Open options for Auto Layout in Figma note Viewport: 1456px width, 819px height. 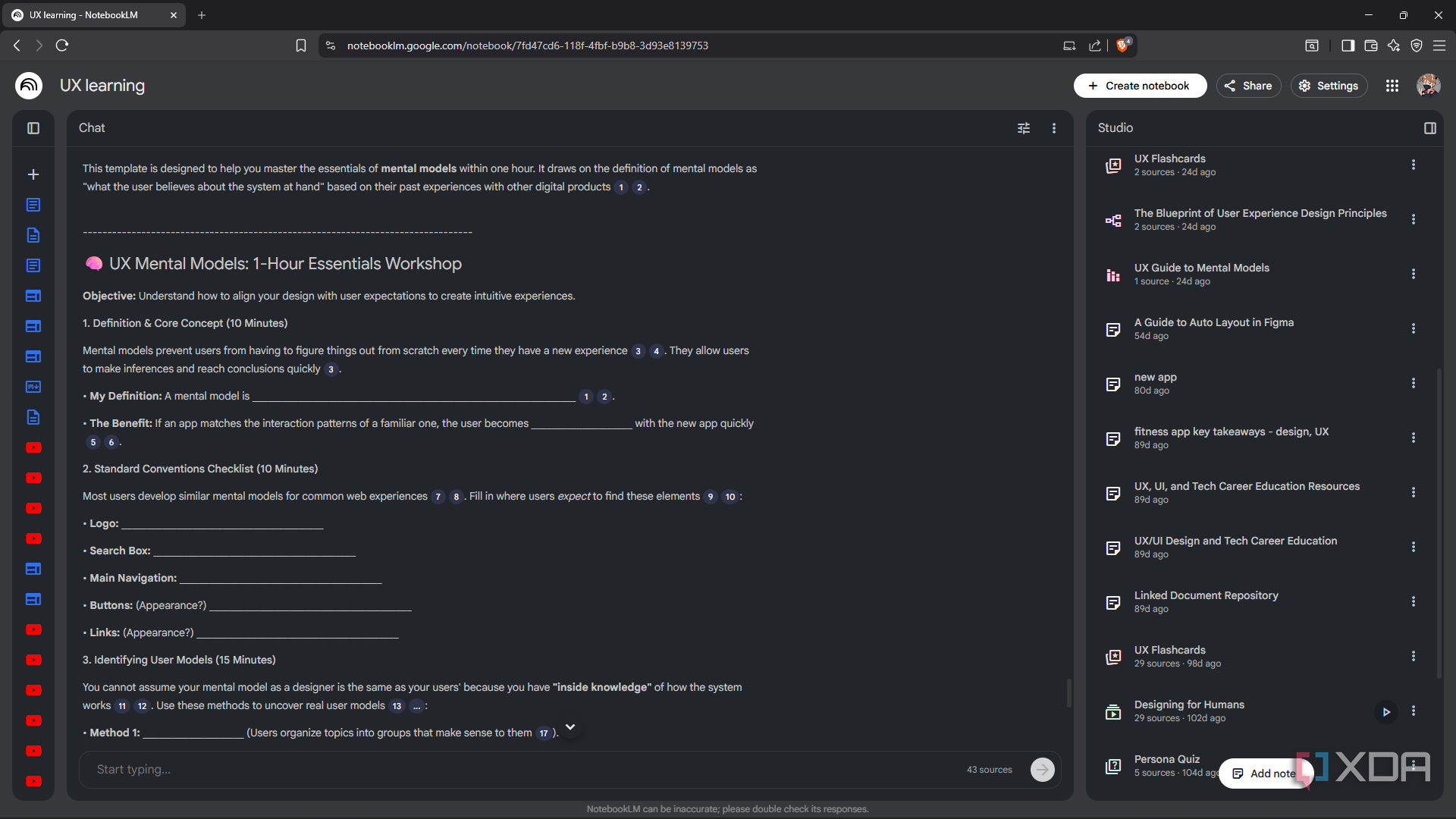tap(1414, 328)
